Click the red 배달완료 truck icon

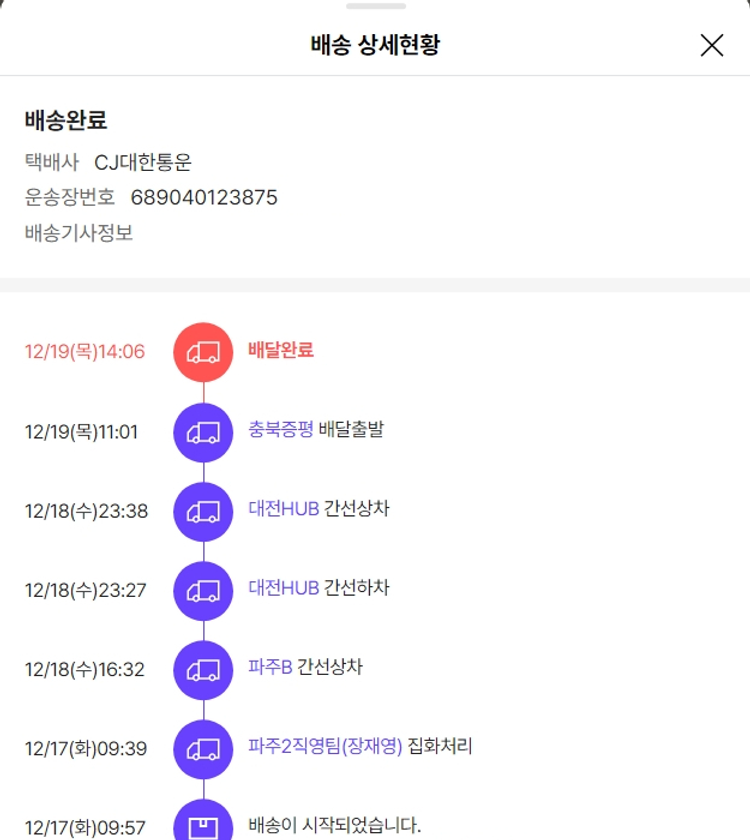coord(203,352)
